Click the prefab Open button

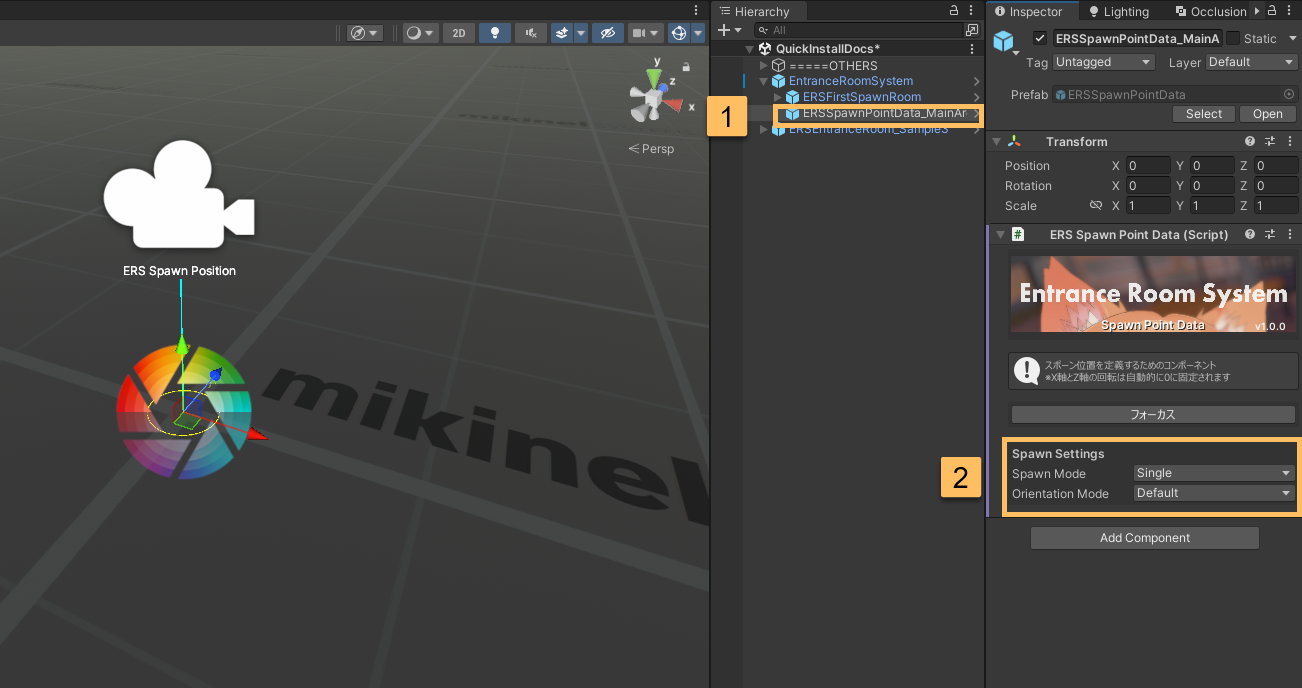(x=1267, y=114)
